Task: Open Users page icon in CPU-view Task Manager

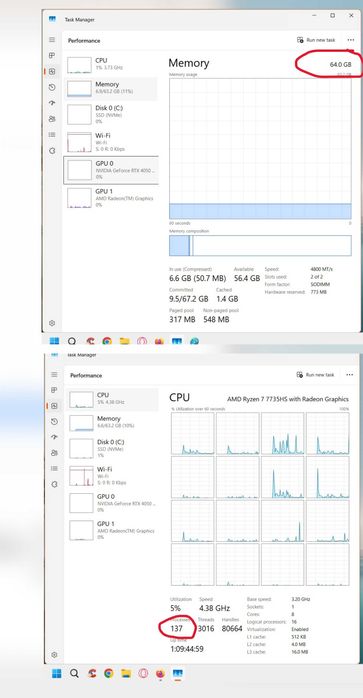Action: (54, 453)
